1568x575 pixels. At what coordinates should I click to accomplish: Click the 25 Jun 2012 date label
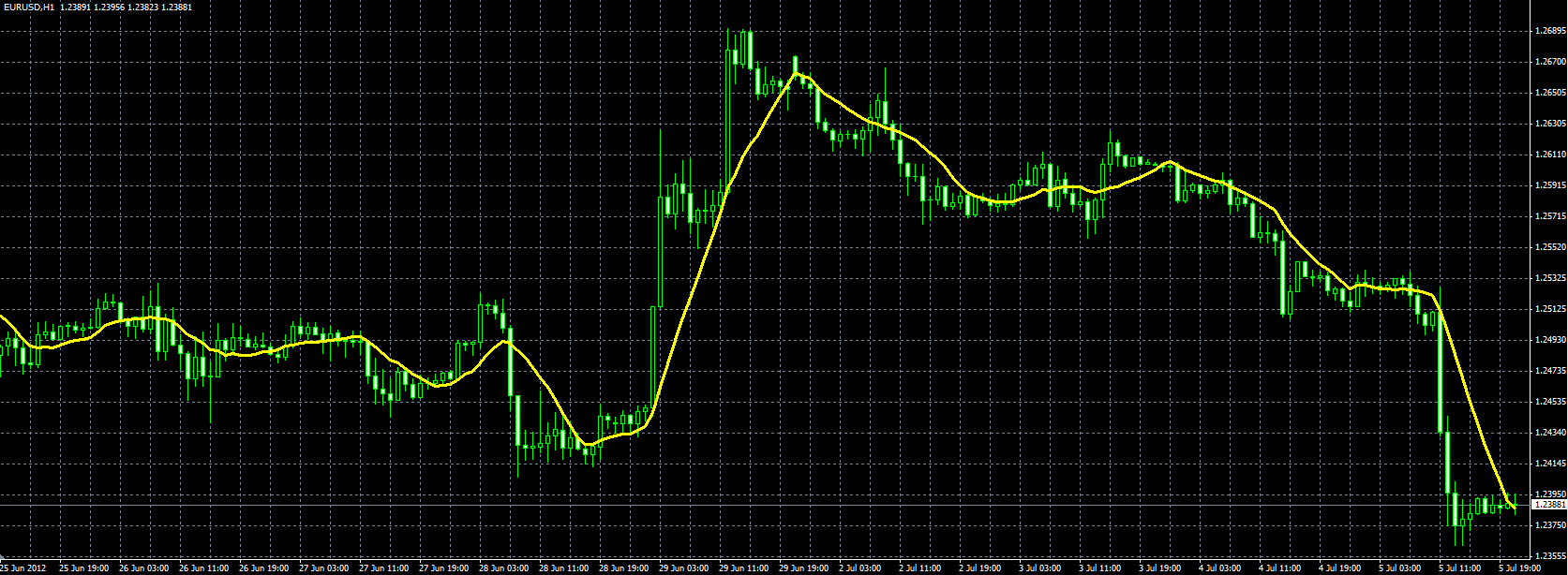point(22,568)
